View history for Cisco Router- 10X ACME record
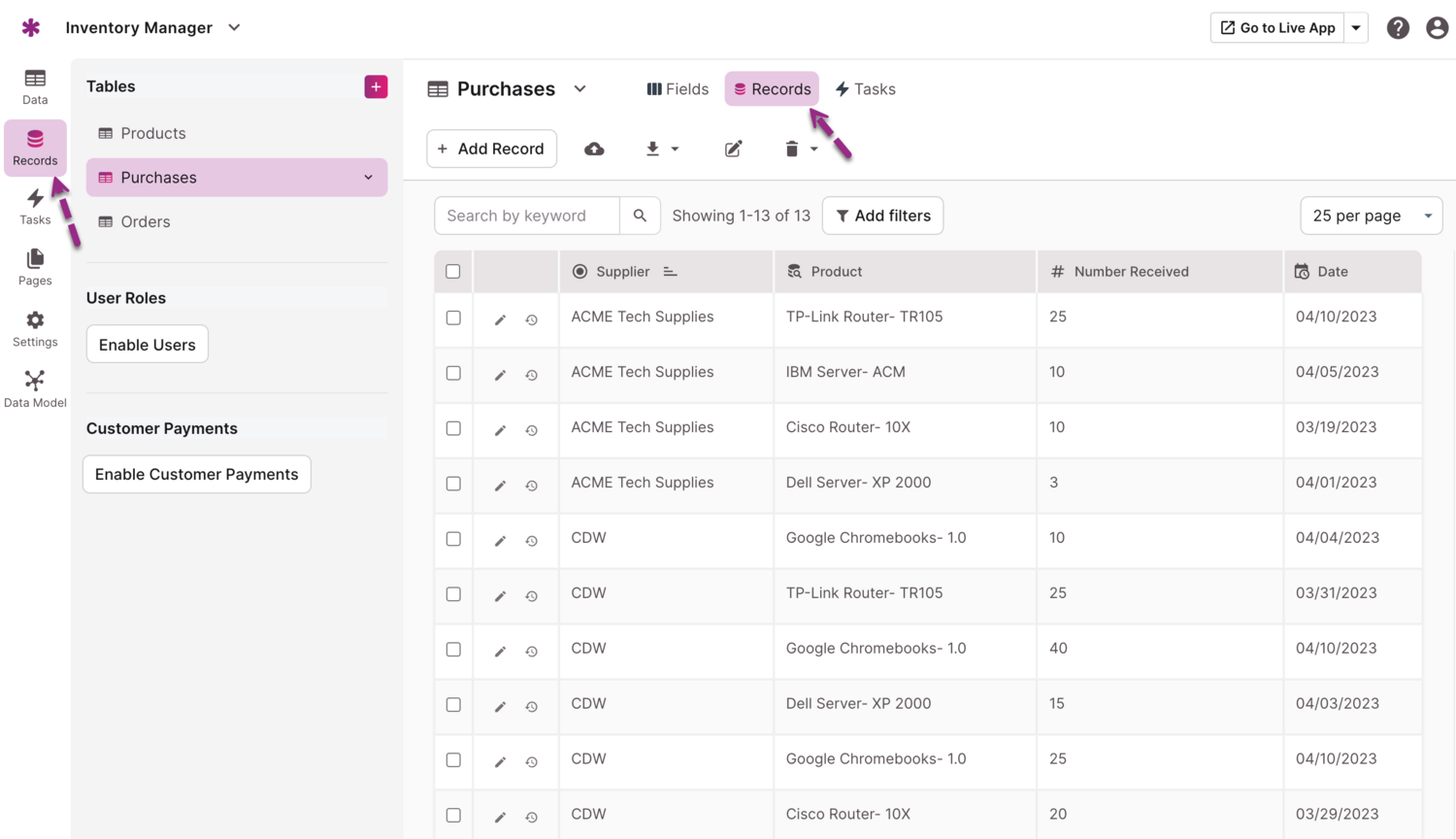The height and width of the screenshot is (839, 1456). 532,430
